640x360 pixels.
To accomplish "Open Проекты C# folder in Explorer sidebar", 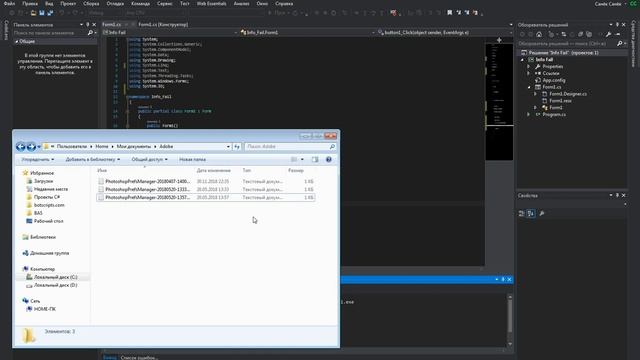I will [47, 197].
